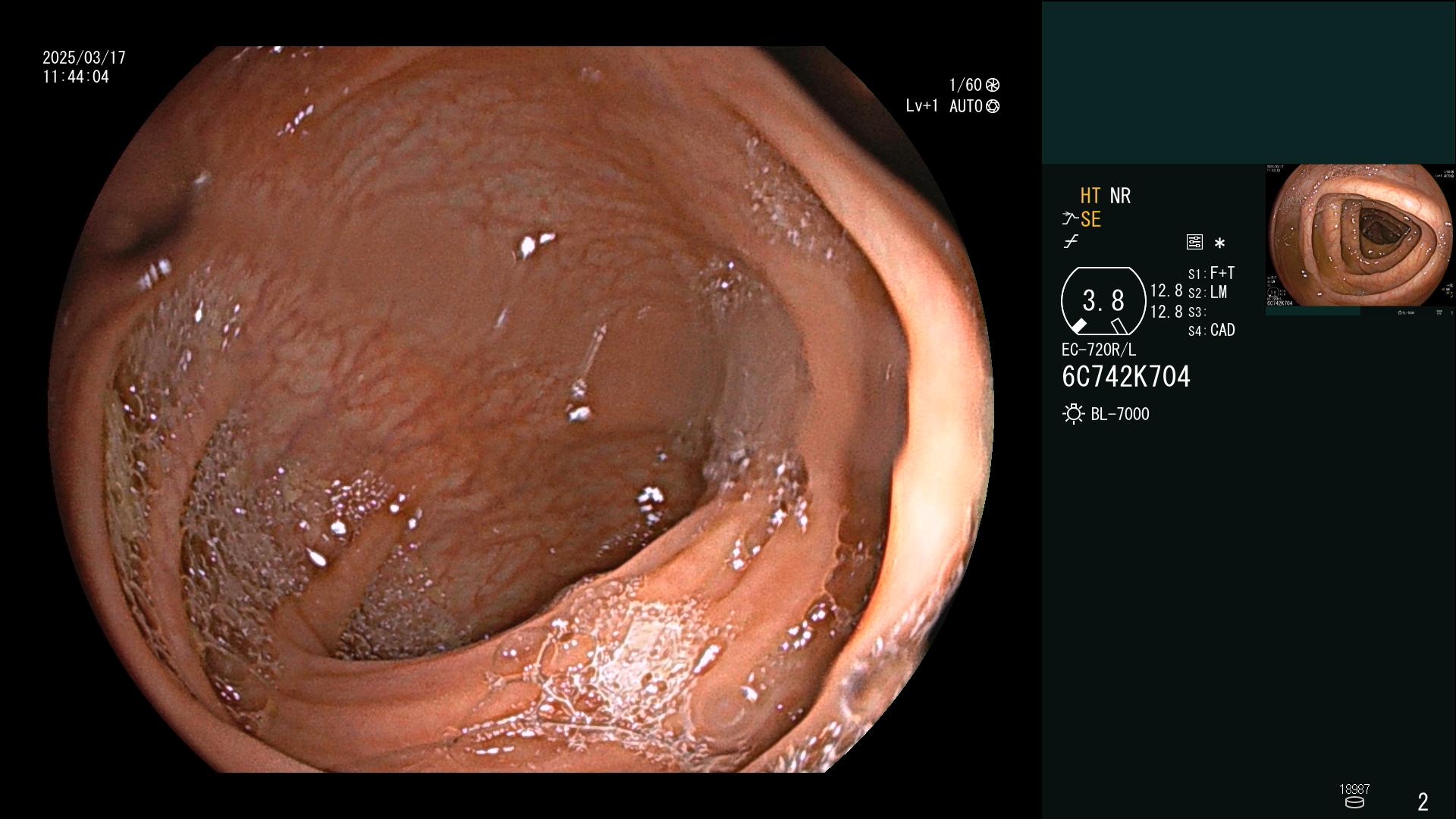This screenshot has width=1456, height=819.
Task: Click the '1/60' shutter speed value
Action: (965, 85)
